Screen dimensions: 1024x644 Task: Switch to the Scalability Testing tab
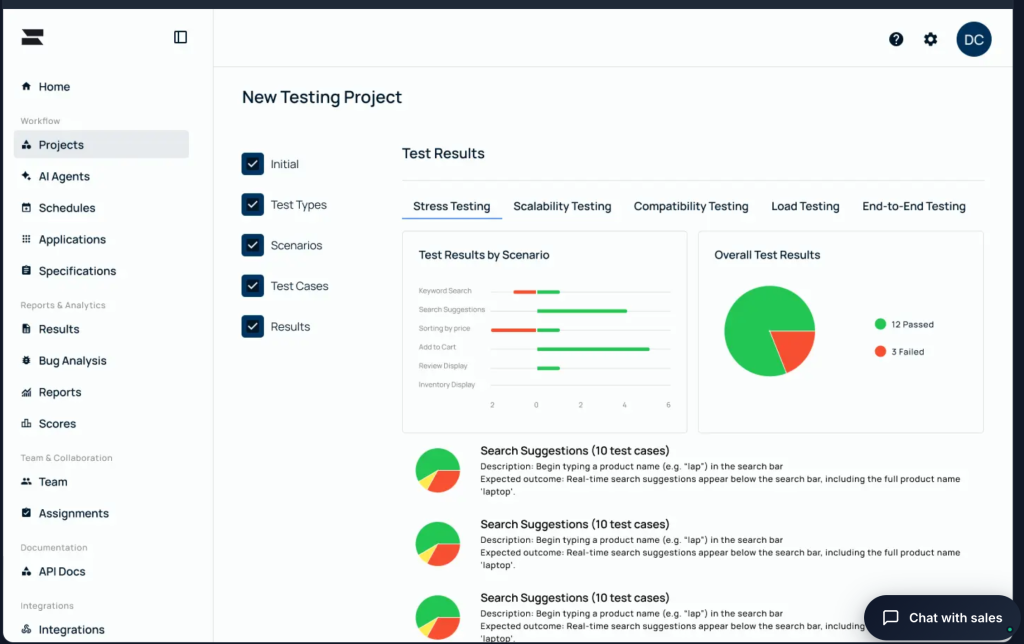pyautogui.click(x=562, y=206)
